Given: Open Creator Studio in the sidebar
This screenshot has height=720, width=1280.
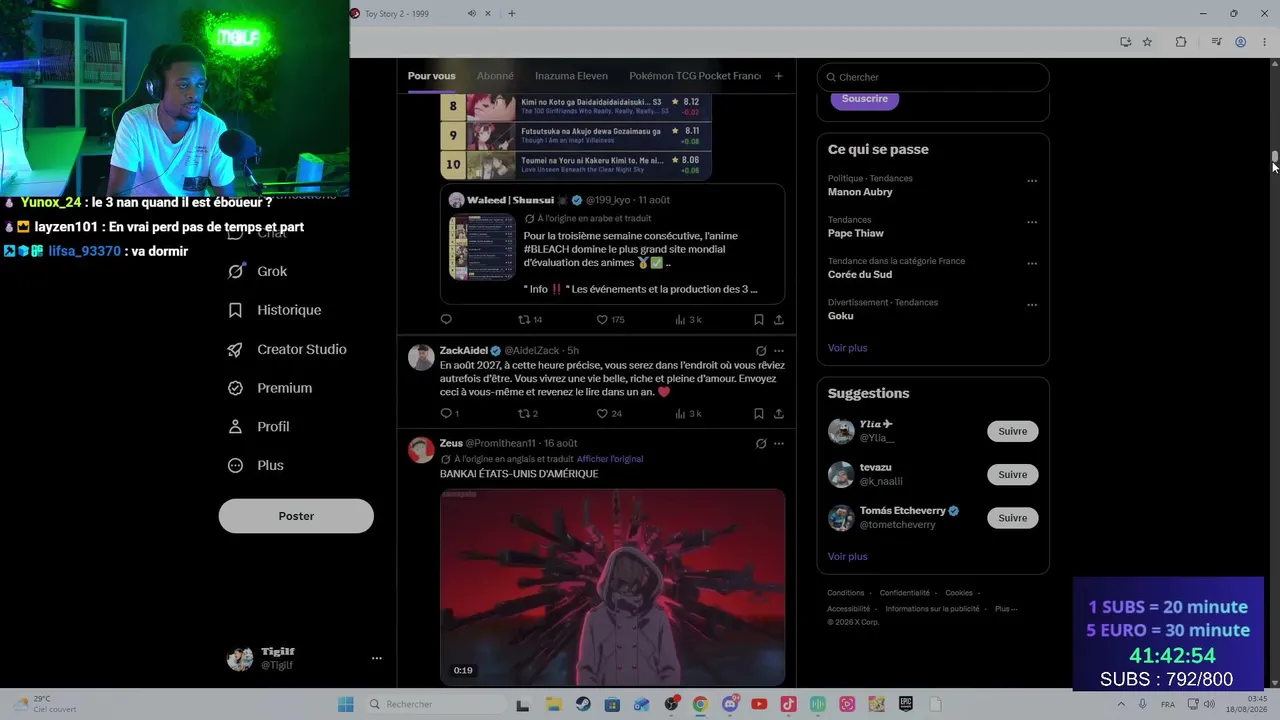Looking at the screenshot, I should coord(287,349).
